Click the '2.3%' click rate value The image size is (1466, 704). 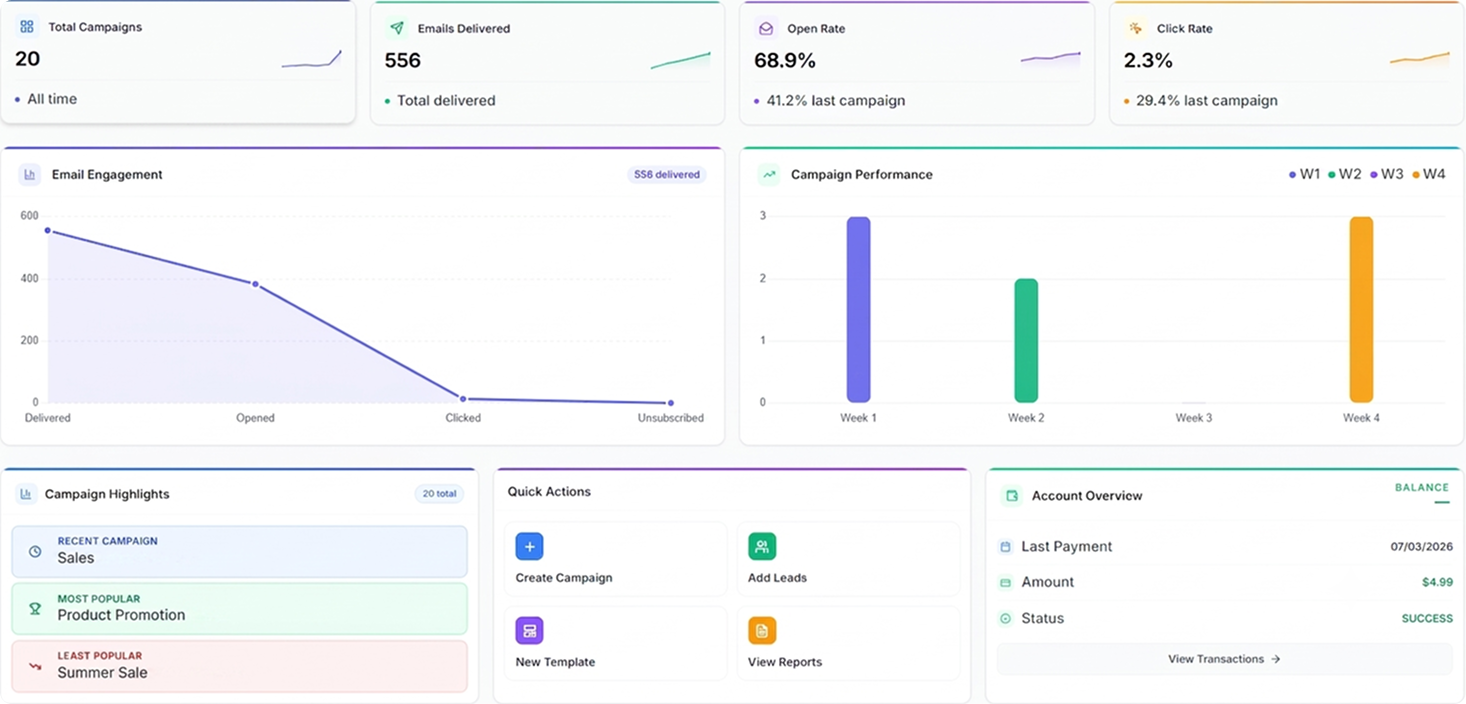point(1148,61)
